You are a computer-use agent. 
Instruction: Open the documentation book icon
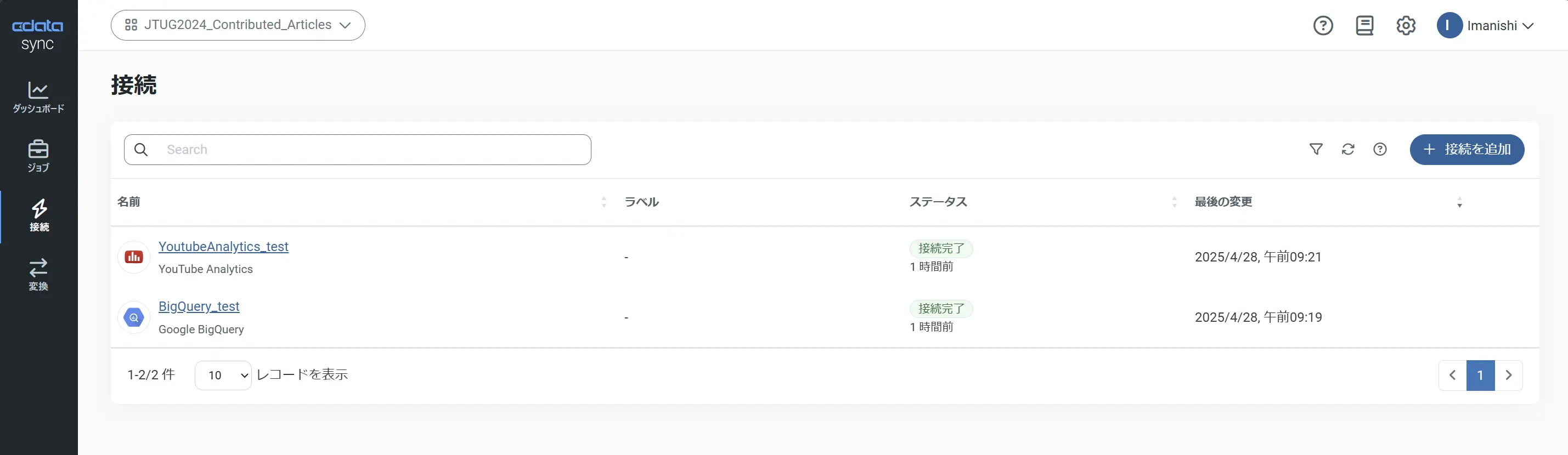click(1364, 26)
